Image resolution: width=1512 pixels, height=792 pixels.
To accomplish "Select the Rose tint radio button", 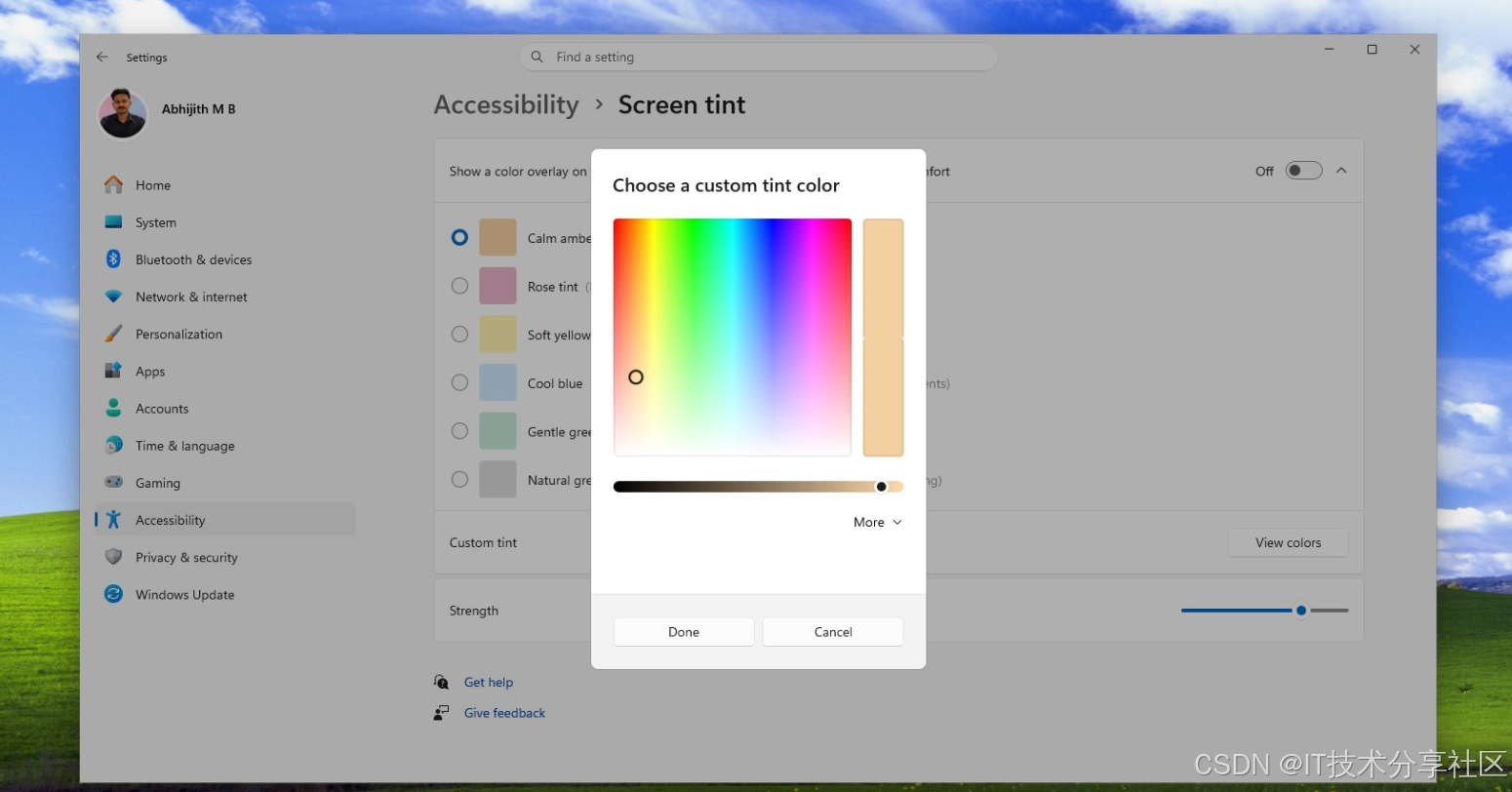I will [459, 286].
